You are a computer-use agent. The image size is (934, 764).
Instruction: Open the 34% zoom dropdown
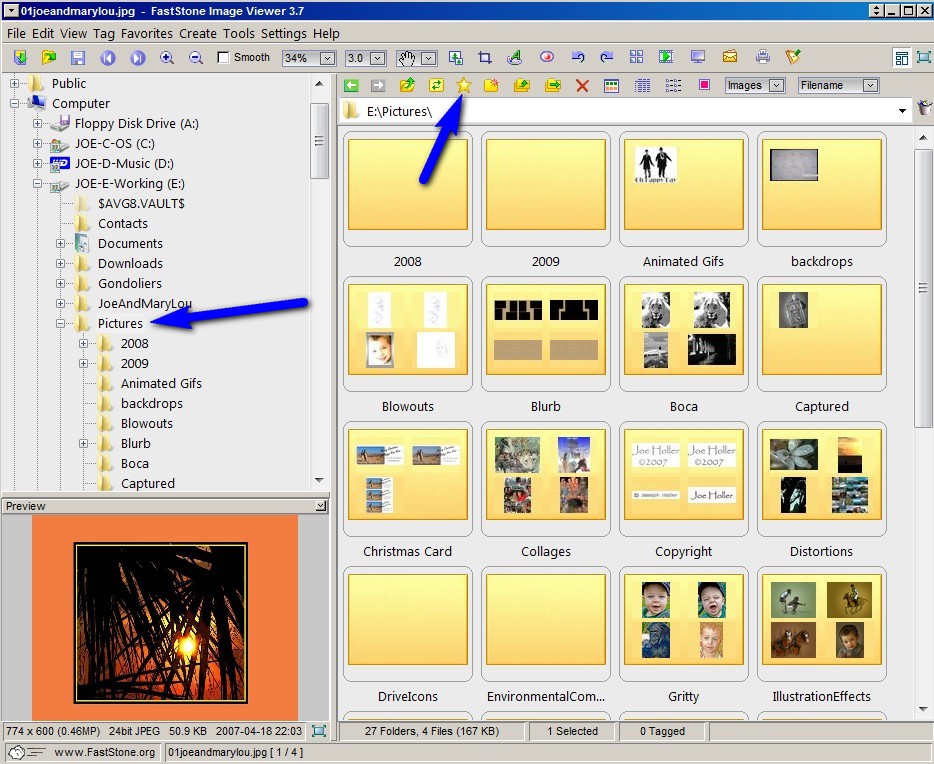pos(327,58)
